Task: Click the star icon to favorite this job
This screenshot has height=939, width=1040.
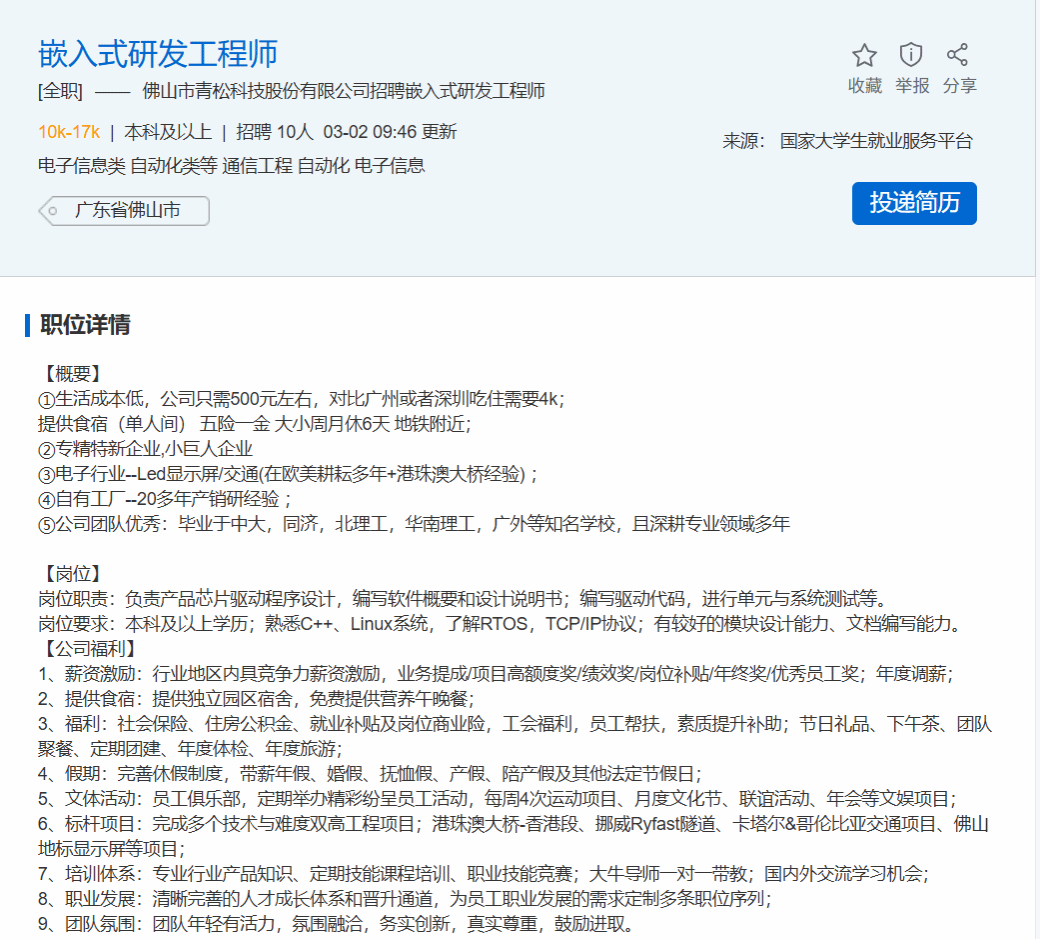Action: point(864,55)
